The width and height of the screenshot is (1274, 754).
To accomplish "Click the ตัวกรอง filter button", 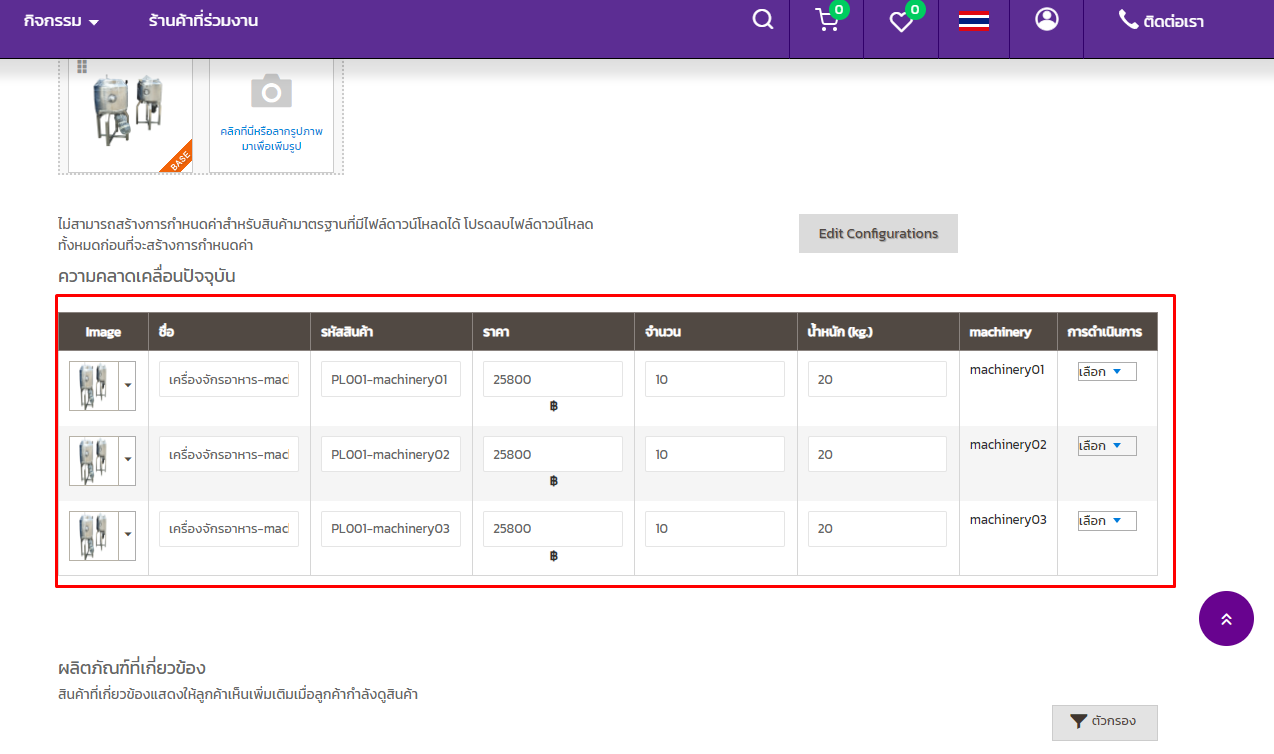I will point(1104,721).
